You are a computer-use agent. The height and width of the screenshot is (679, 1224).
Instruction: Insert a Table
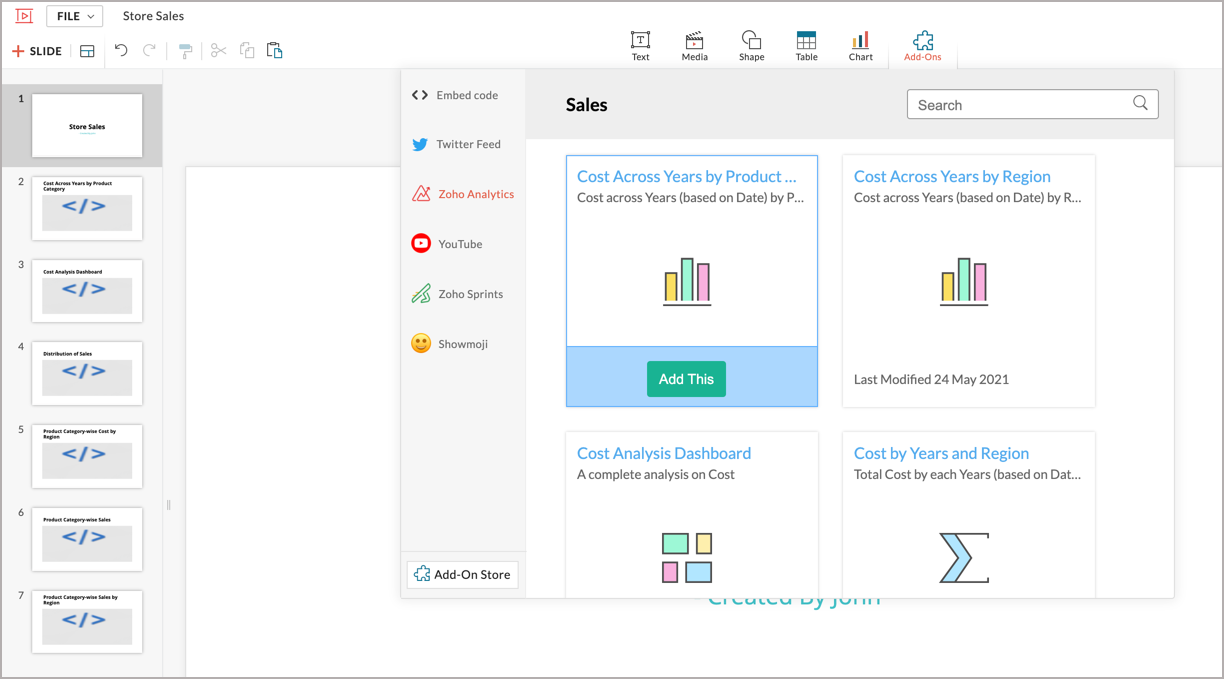[x=807, y=46]
